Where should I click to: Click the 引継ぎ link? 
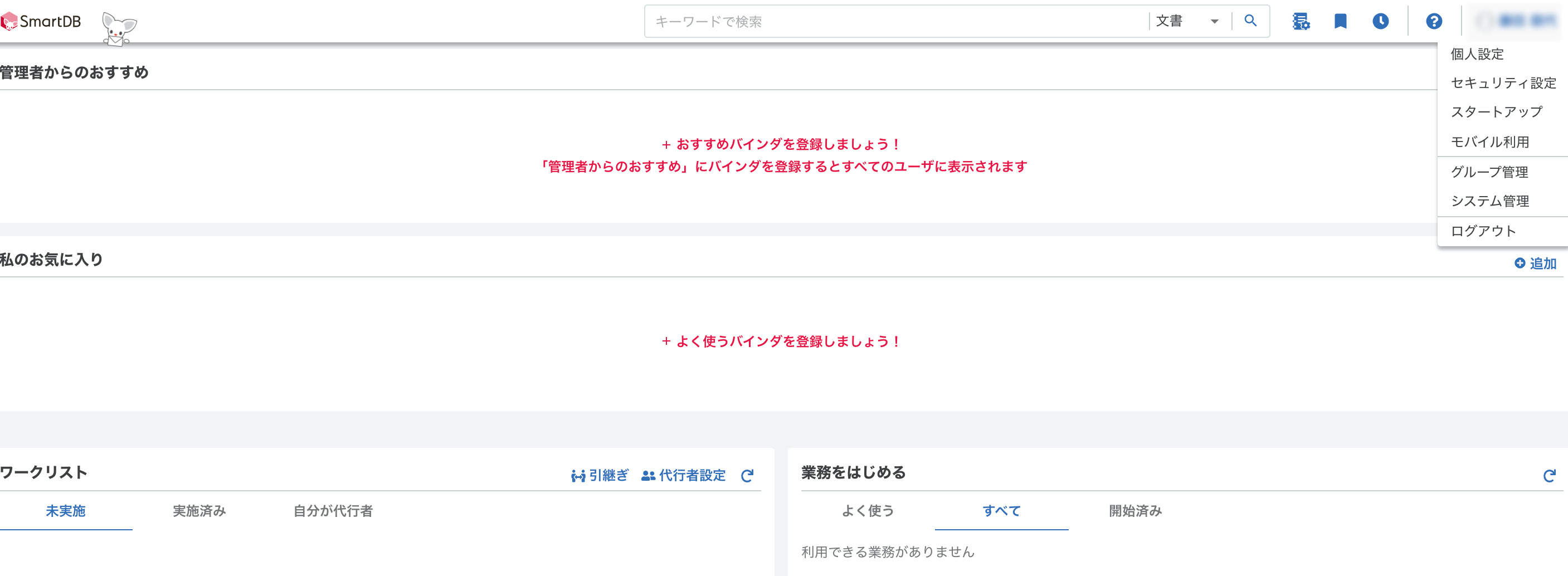coord(600,476)
